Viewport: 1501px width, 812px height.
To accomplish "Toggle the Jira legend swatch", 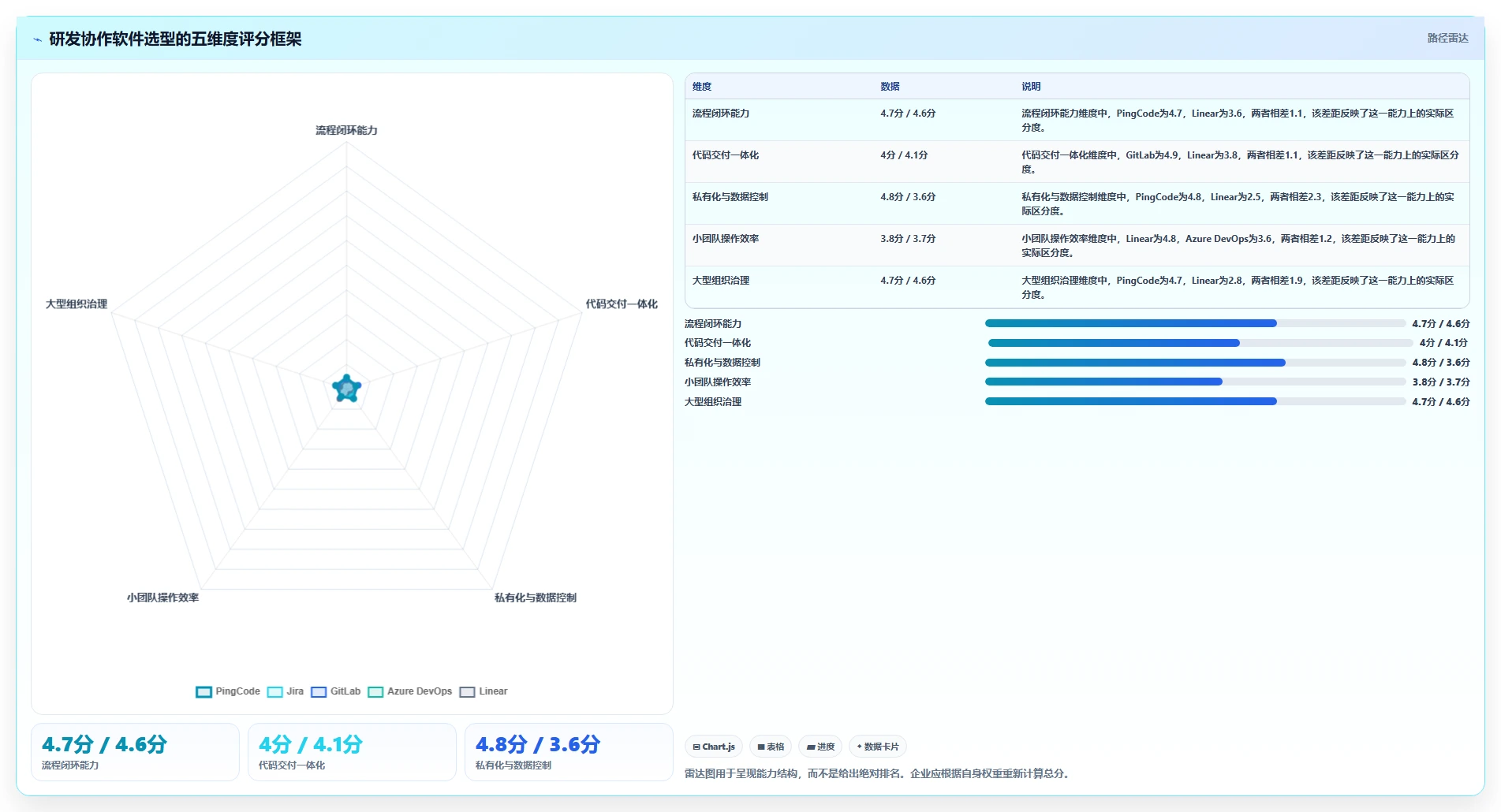I will [x=274, y=691].
